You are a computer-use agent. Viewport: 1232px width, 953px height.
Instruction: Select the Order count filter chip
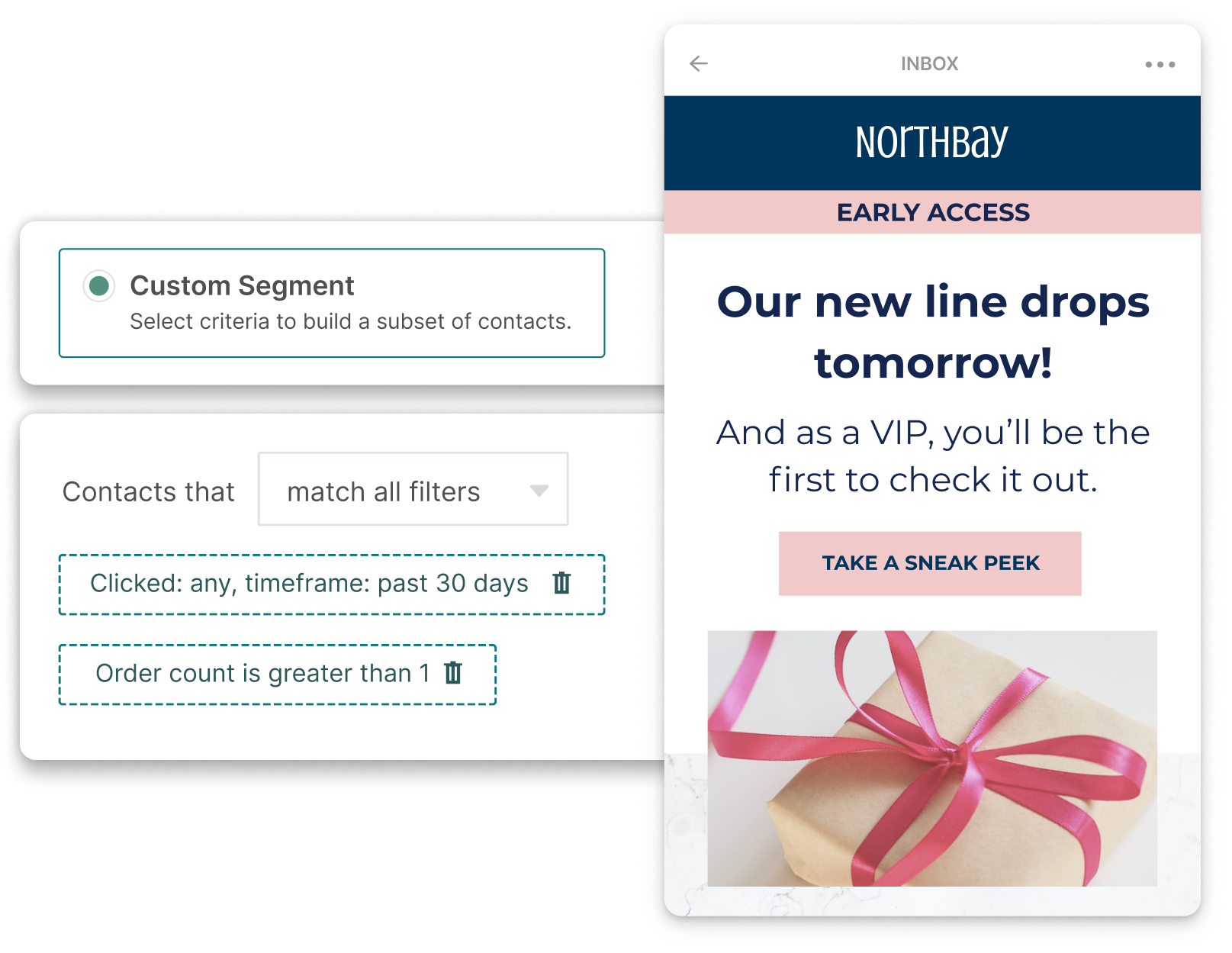pyautogui.click(x=278, y=675)
